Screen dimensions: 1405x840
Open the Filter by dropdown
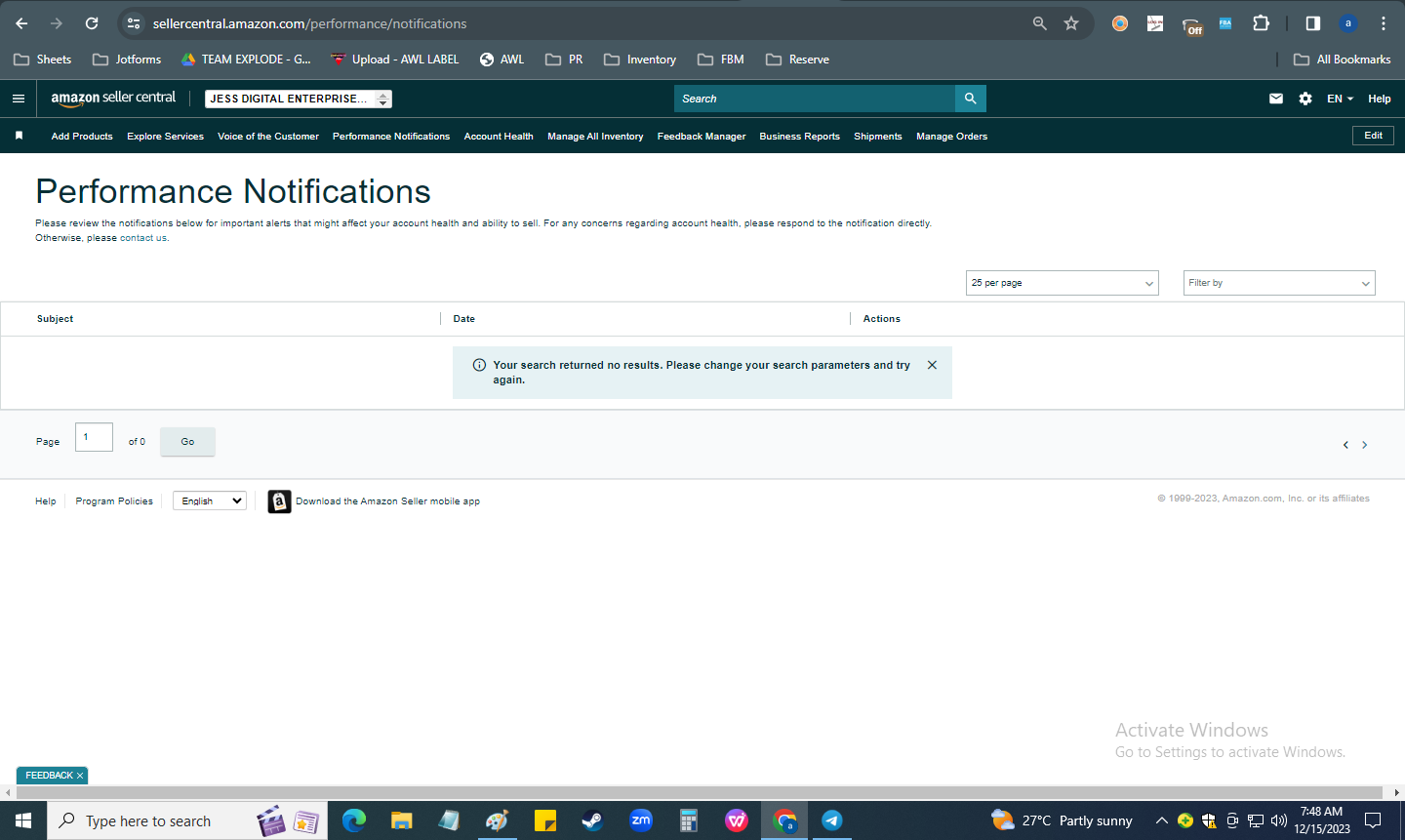point(1279,283)
